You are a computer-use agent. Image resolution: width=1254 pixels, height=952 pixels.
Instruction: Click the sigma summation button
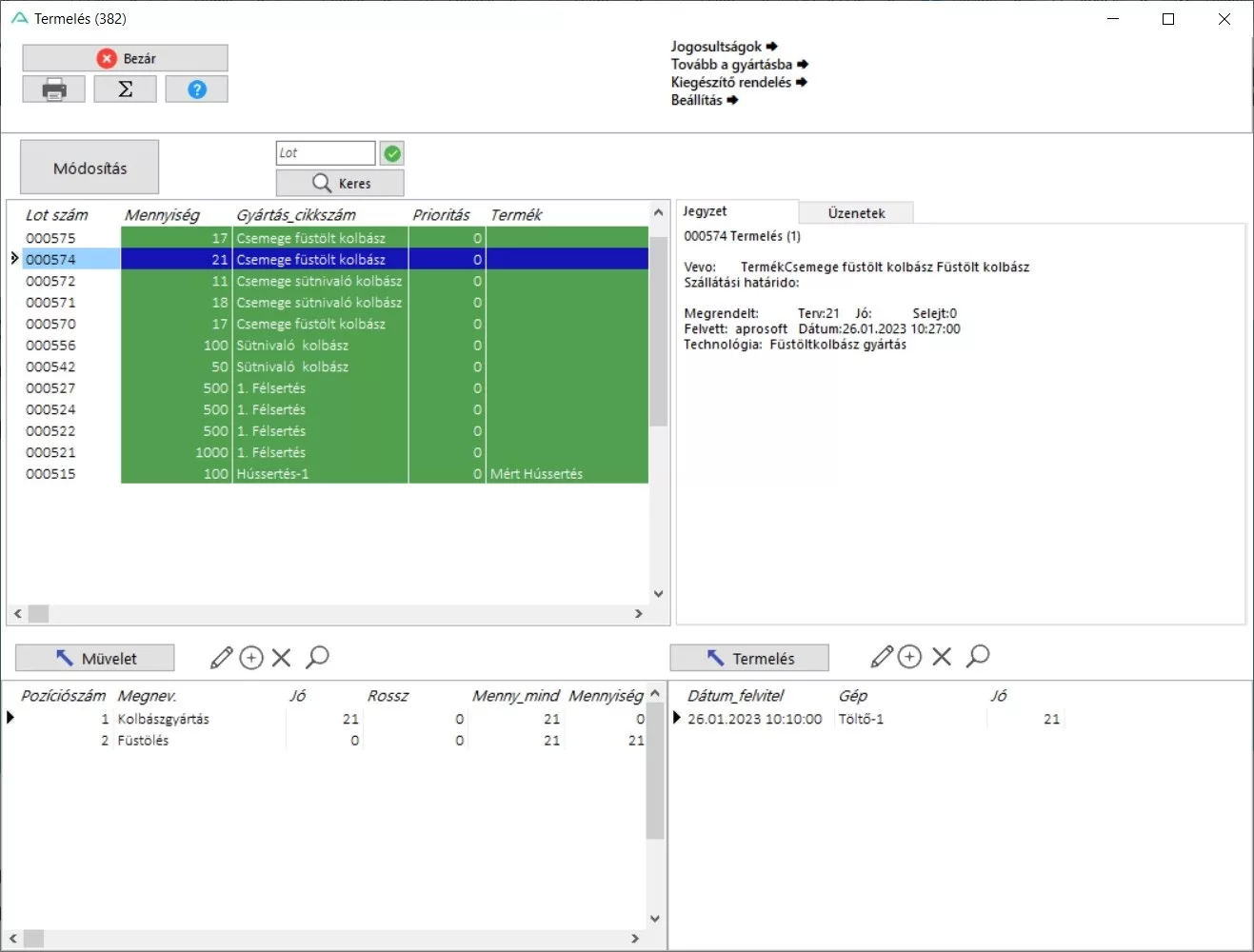[x=125, y=89]
